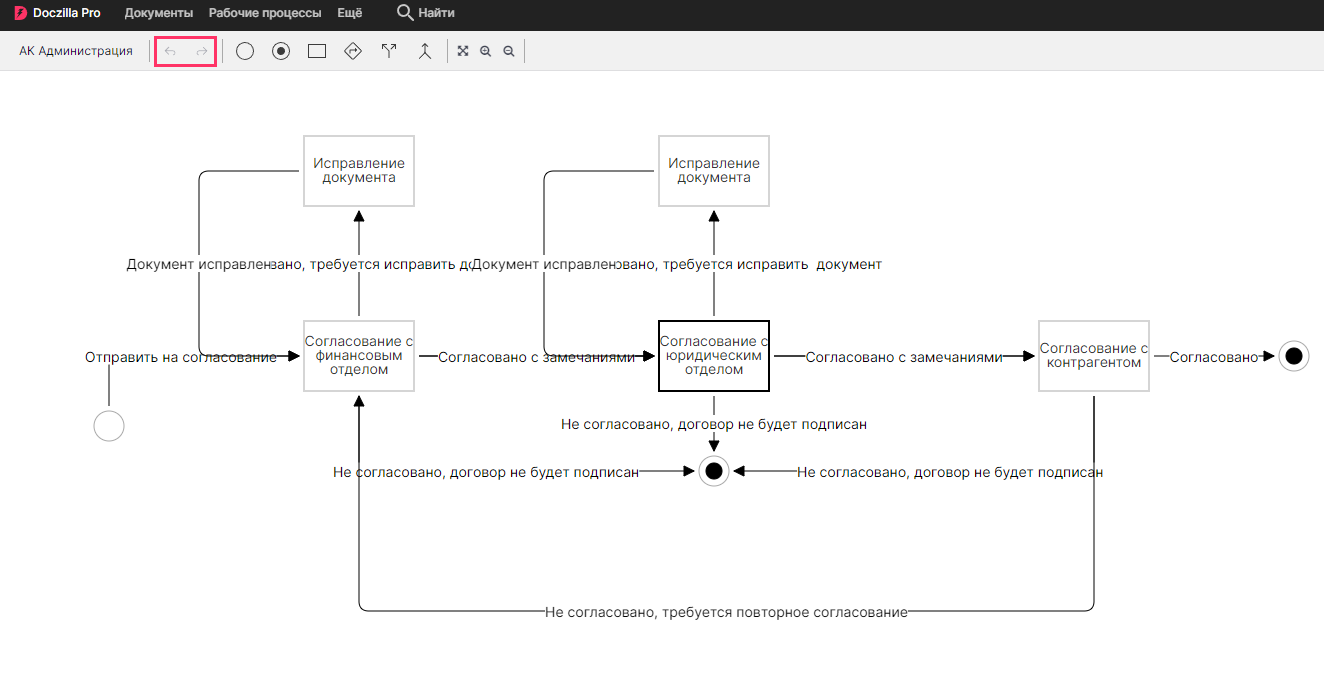Click the Согласовано label near the final node
The image size is (1324, 684).
pyautogui.click(x=1214, y=357)
